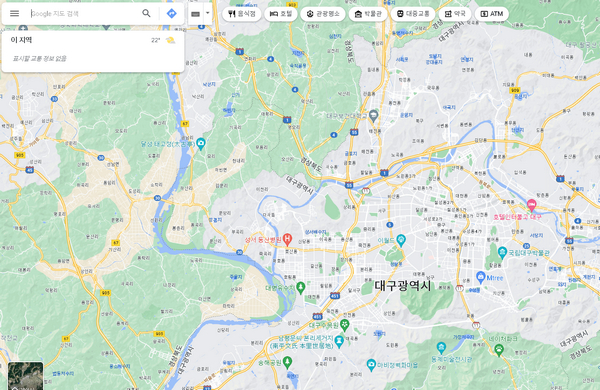Click the M tree shopping pin
Screen dimensions: 600x390
coord(481,276)
